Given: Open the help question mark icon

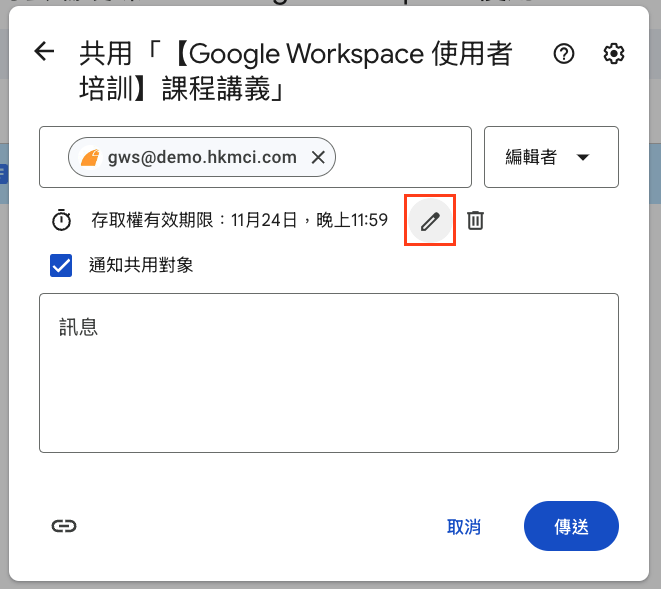Looking at the screenshot, I should coord(564,54).
